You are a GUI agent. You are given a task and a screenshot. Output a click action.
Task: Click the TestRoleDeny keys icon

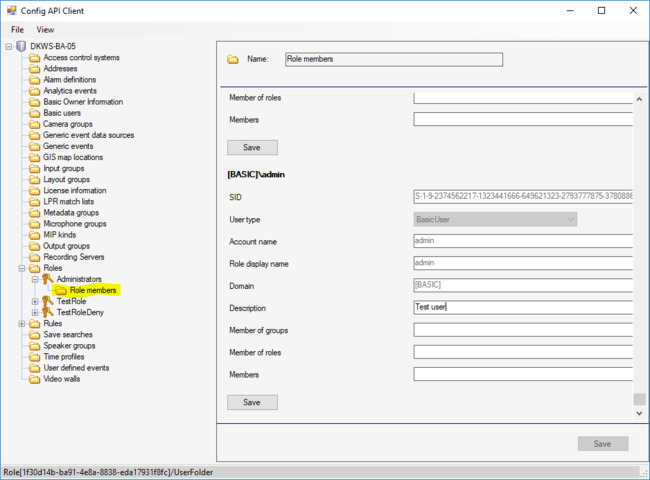click(x=46, y=312)
